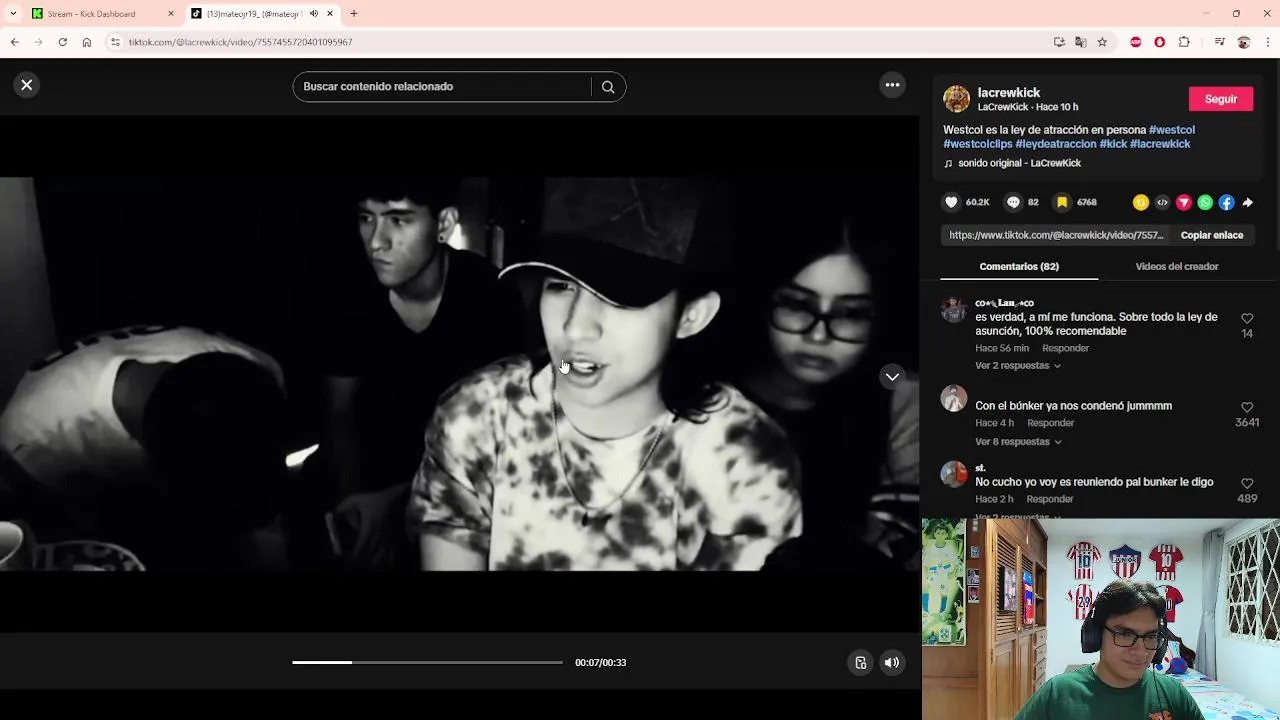This screenshot has height=720, width=1280.
Task: Close the TikTok browser tab
Action: (x=330, y=14)
